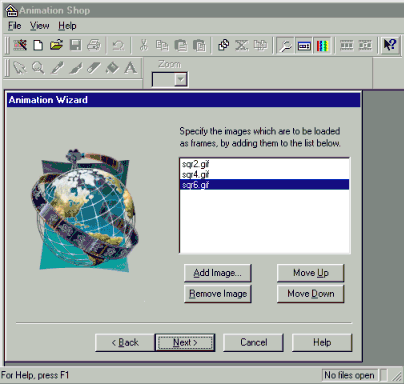The height and width of the screenshot is (384, 404).
Task: Click the Add Image... button
Action: 217,273
